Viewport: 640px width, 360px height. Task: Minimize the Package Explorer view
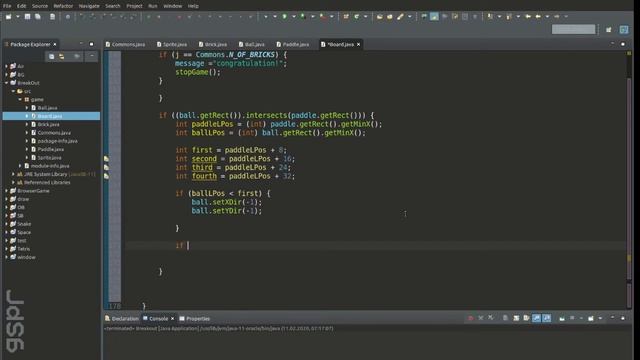tap(81, 43)
